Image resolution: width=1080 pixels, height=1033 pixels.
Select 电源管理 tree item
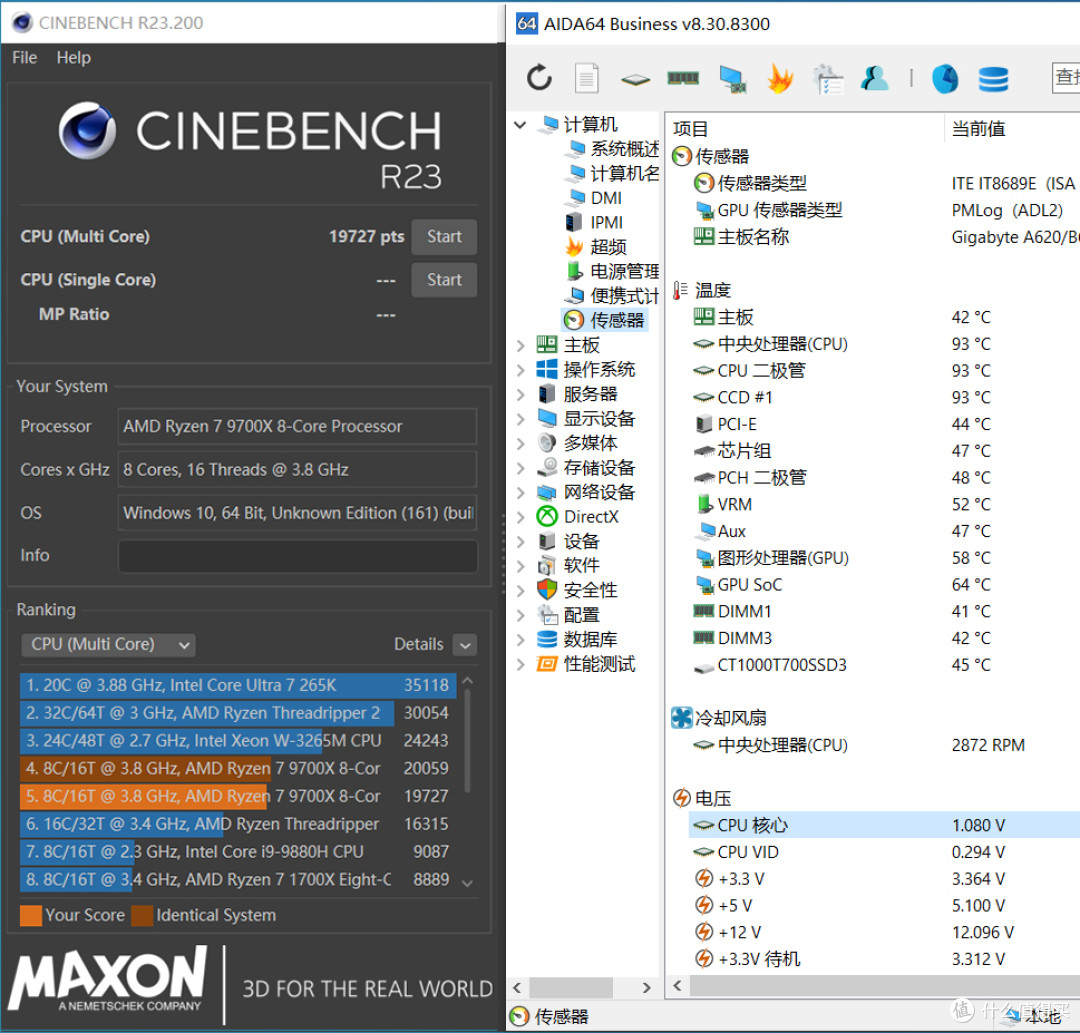tap(612, 271)
